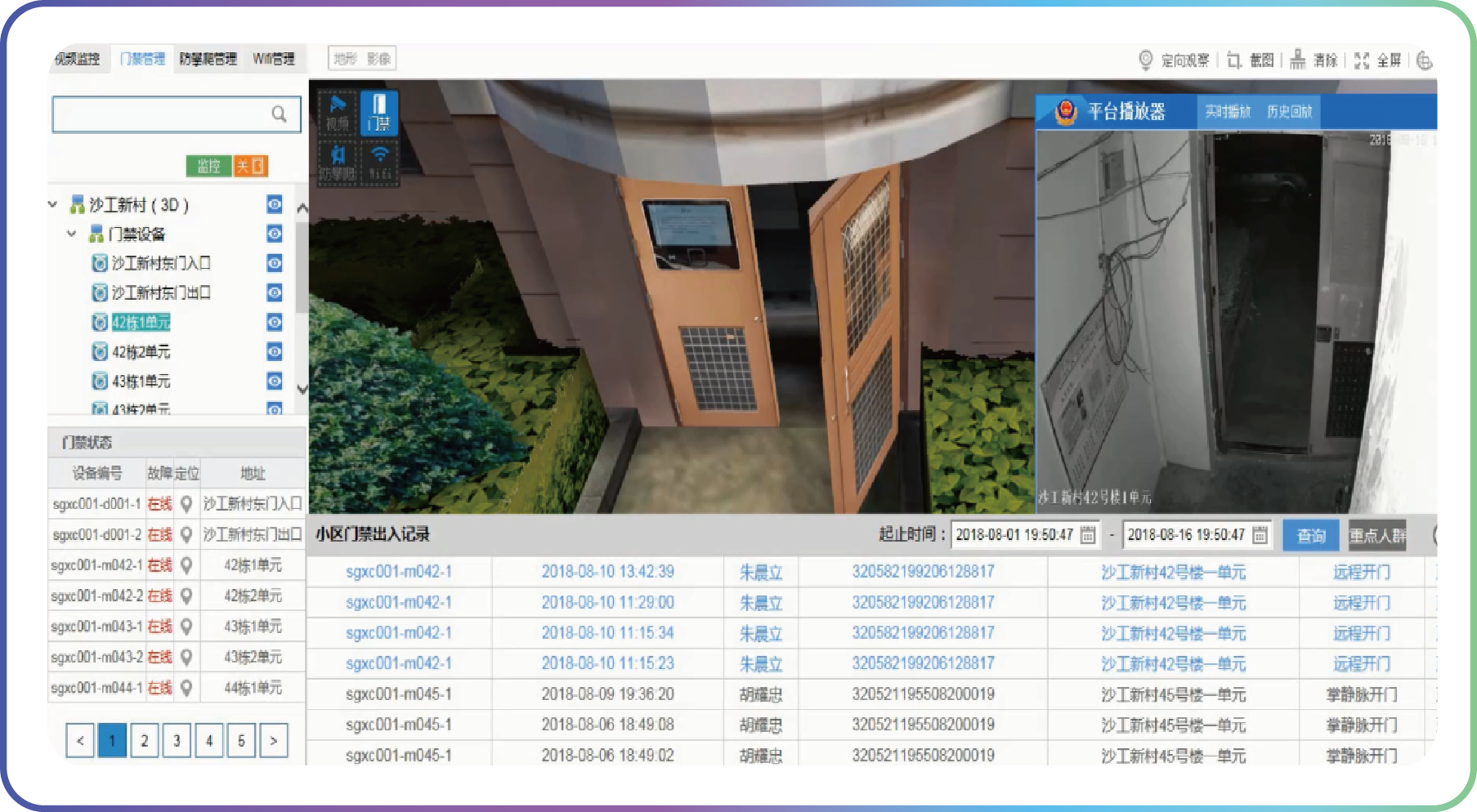The height and width of the screenshot is (812, 1477).
Task: Click record dated 2018-08-09 19:36:20
Action: [871, 694]
